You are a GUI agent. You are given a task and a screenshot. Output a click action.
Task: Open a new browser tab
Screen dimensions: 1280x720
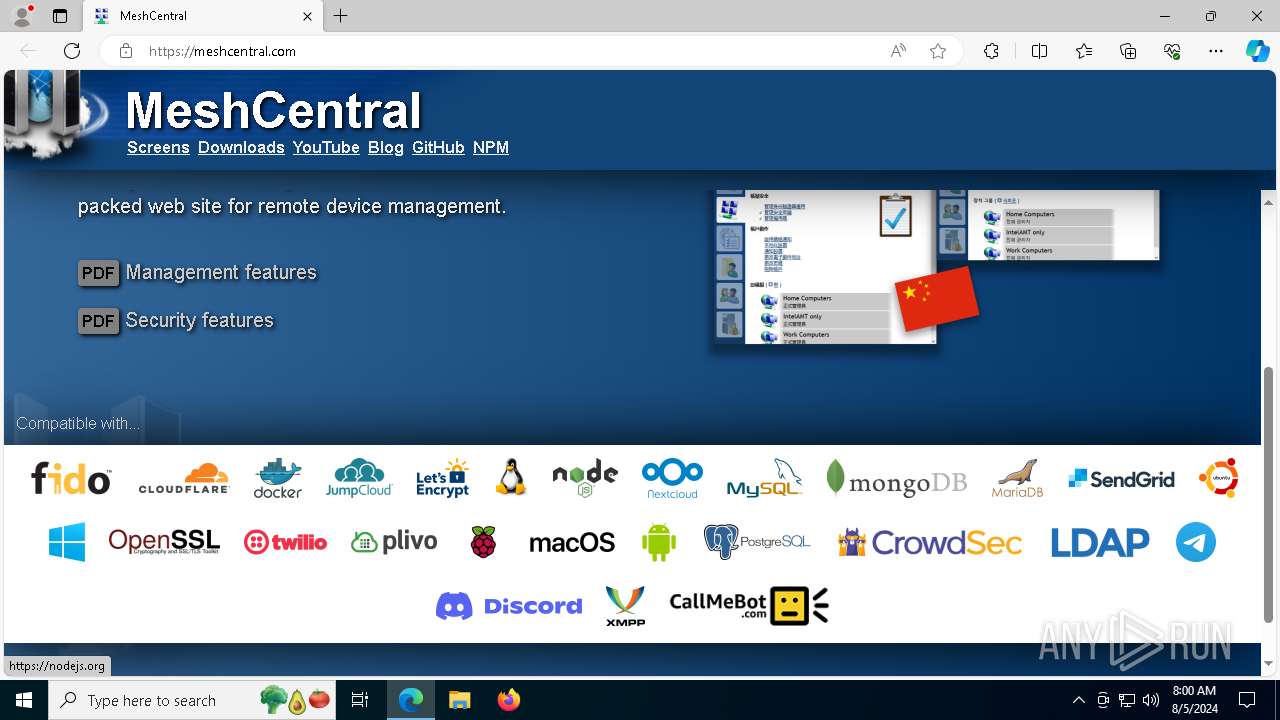click(x=341, y=16)
